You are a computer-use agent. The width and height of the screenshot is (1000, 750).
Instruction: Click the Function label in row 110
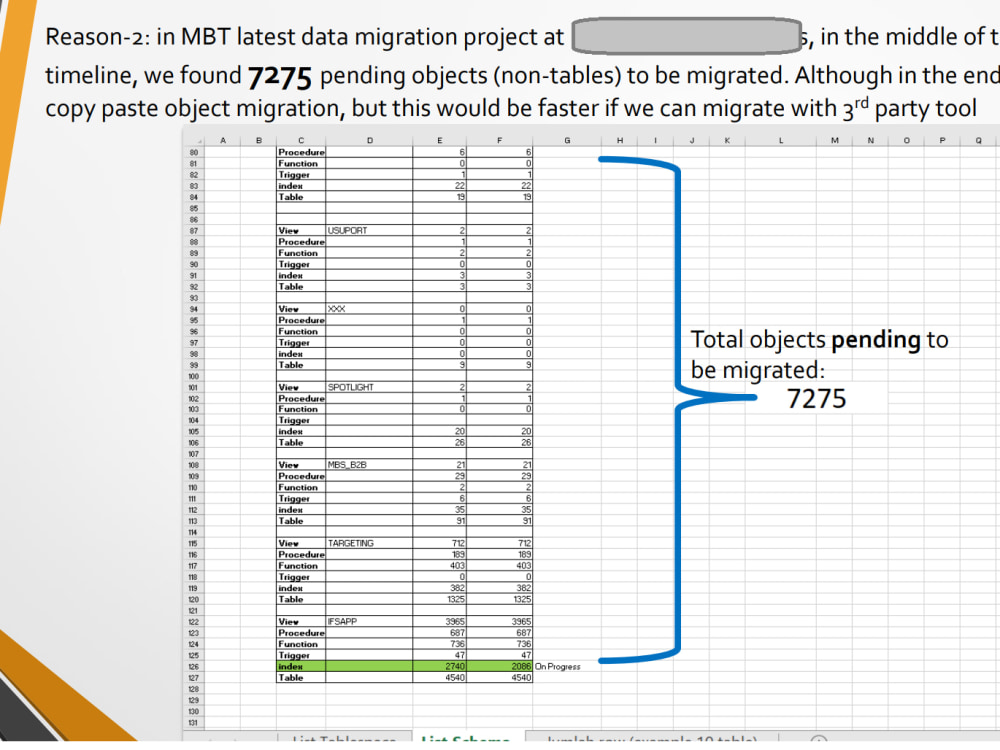coord(301,488)
